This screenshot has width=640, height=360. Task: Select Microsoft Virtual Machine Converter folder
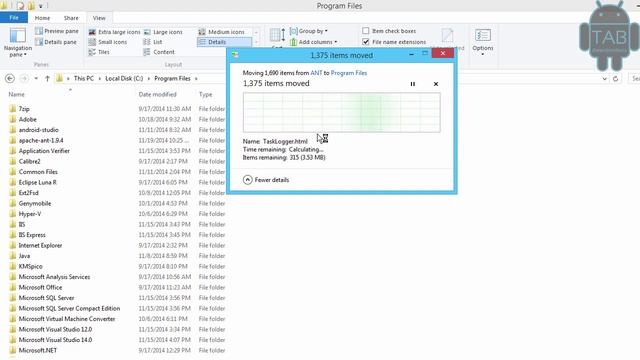pyautogui.click(x=67, y=319)
